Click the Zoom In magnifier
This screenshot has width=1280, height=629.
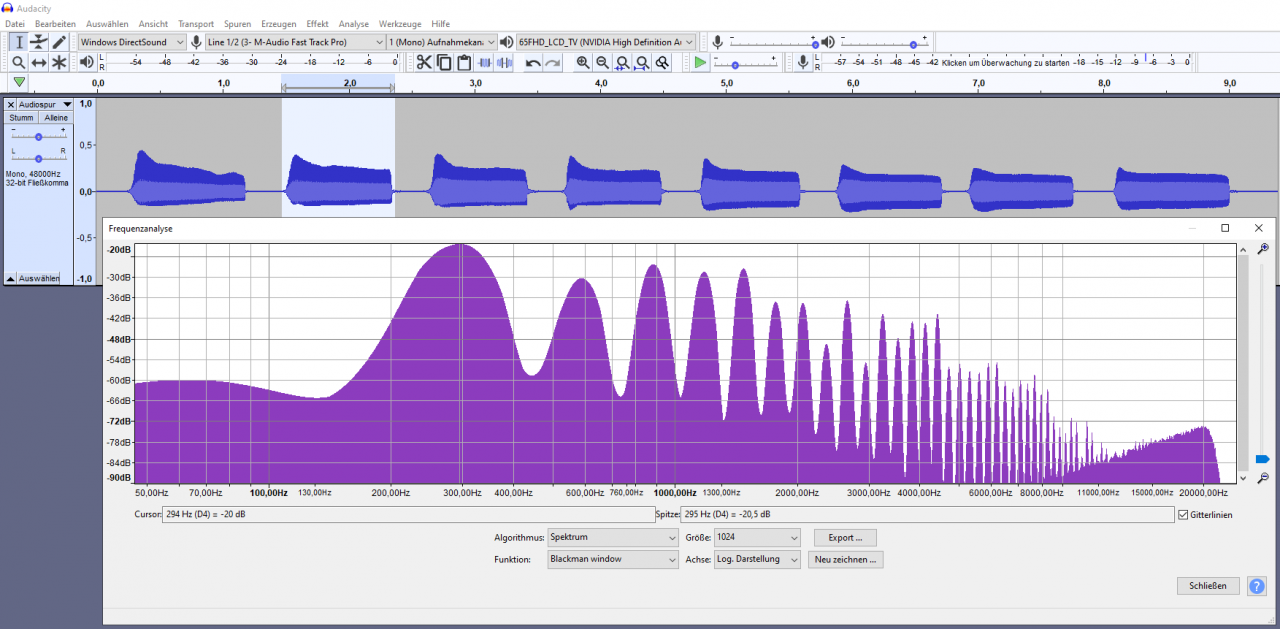[x=583, y=63]
